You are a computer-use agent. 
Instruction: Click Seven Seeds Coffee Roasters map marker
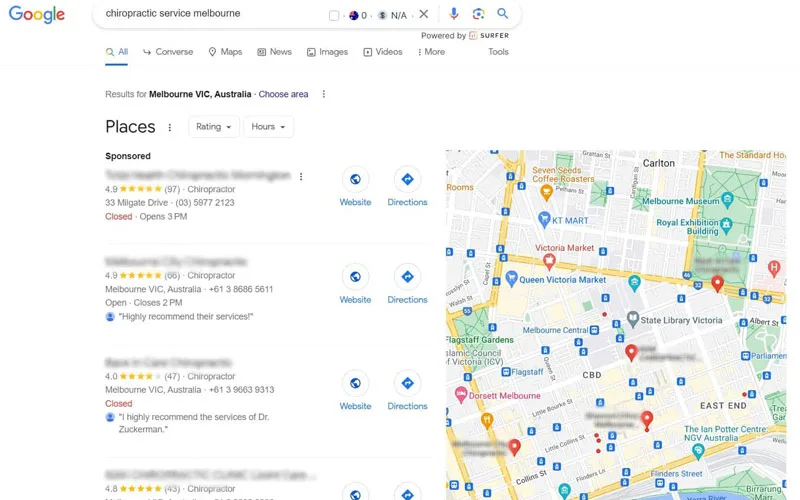point(546,192)
